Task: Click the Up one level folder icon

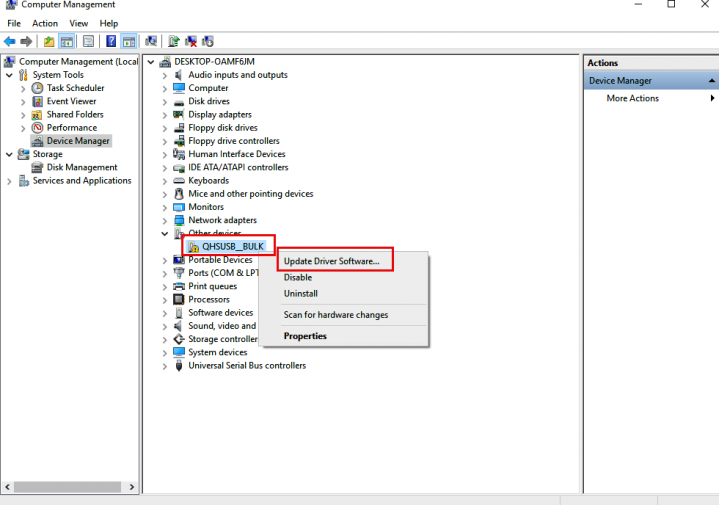Action: (x=49, y=41)
